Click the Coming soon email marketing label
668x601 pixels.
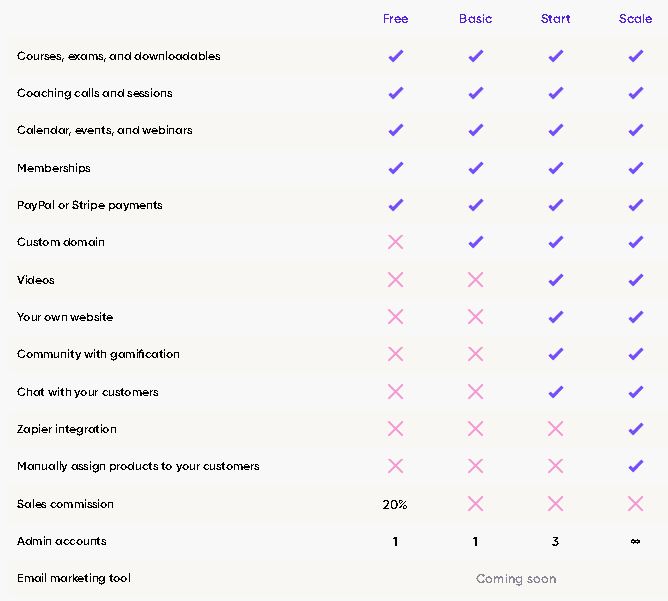click(x=516, y=578)
